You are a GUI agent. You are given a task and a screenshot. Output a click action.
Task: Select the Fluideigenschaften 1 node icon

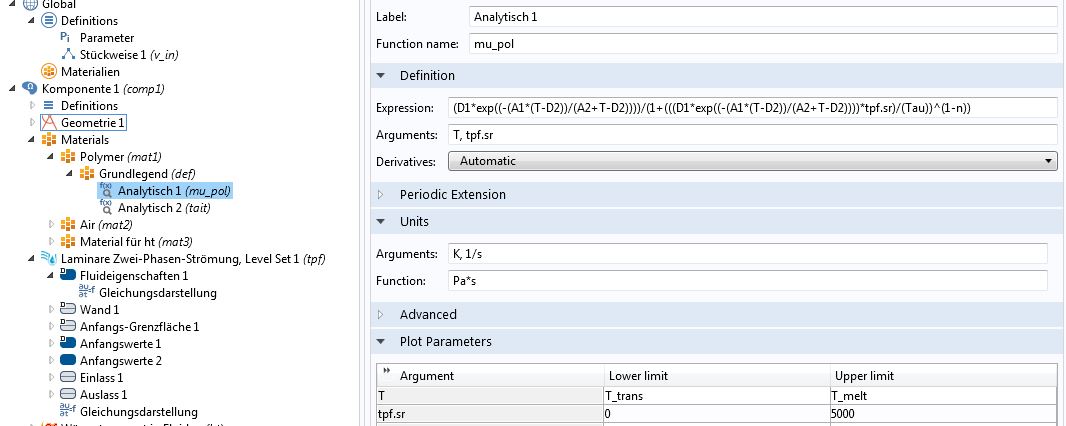[x=68, y=276]
